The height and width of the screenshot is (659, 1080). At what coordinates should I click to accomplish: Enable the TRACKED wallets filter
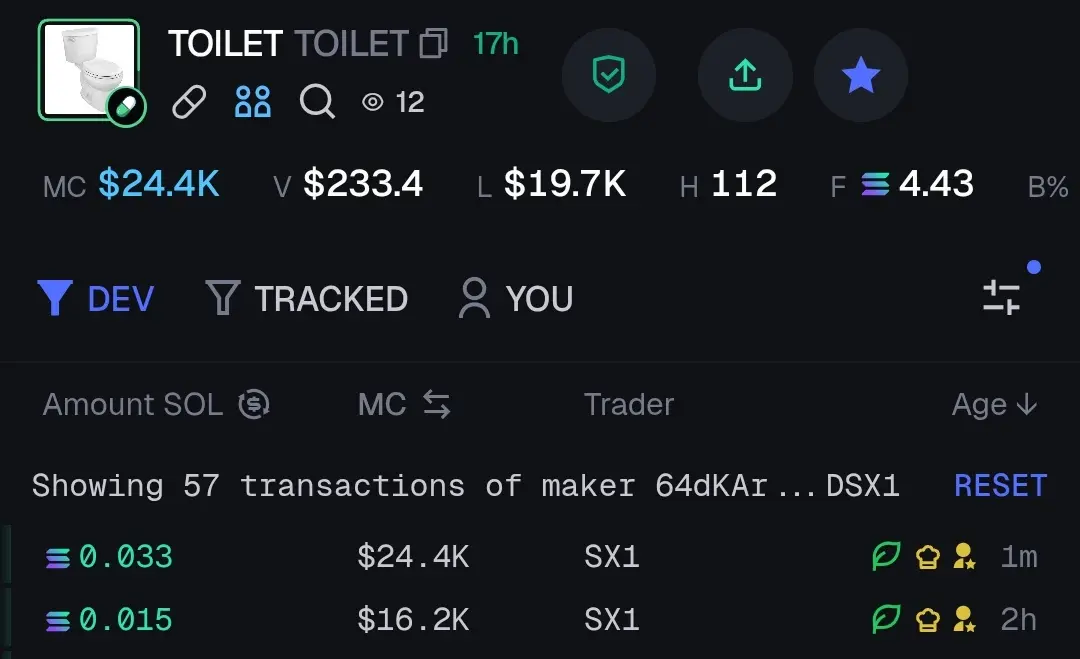click(307, 298)
